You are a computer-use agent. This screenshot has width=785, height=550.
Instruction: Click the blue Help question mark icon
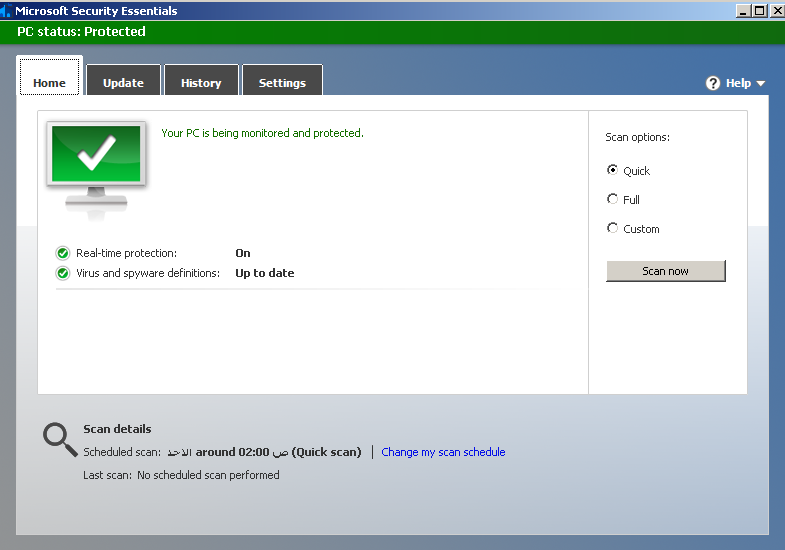tap(713, 83)
